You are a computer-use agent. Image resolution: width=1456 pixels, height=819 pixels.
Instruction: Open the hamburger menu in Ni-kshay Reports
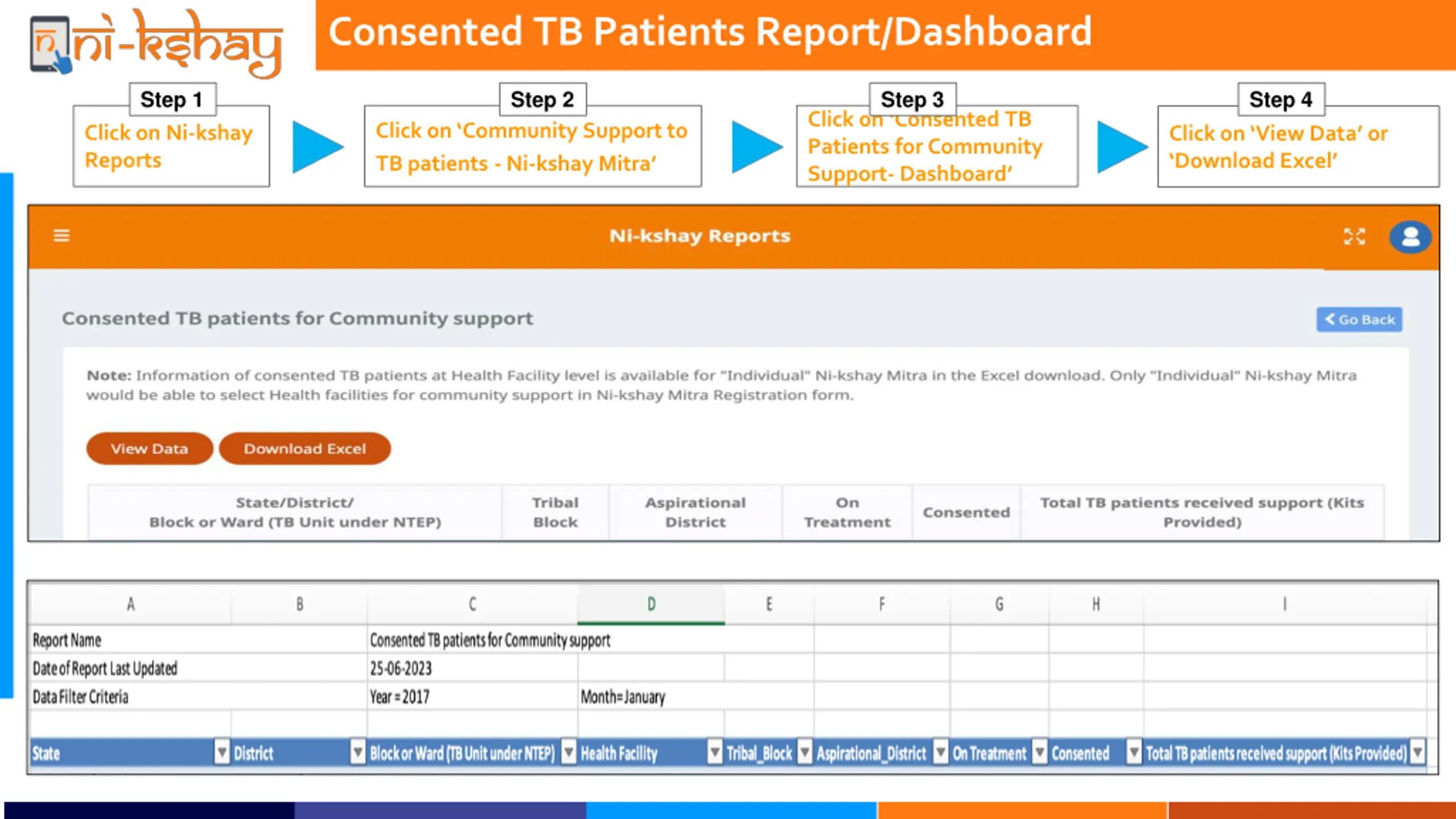(61, 235)
